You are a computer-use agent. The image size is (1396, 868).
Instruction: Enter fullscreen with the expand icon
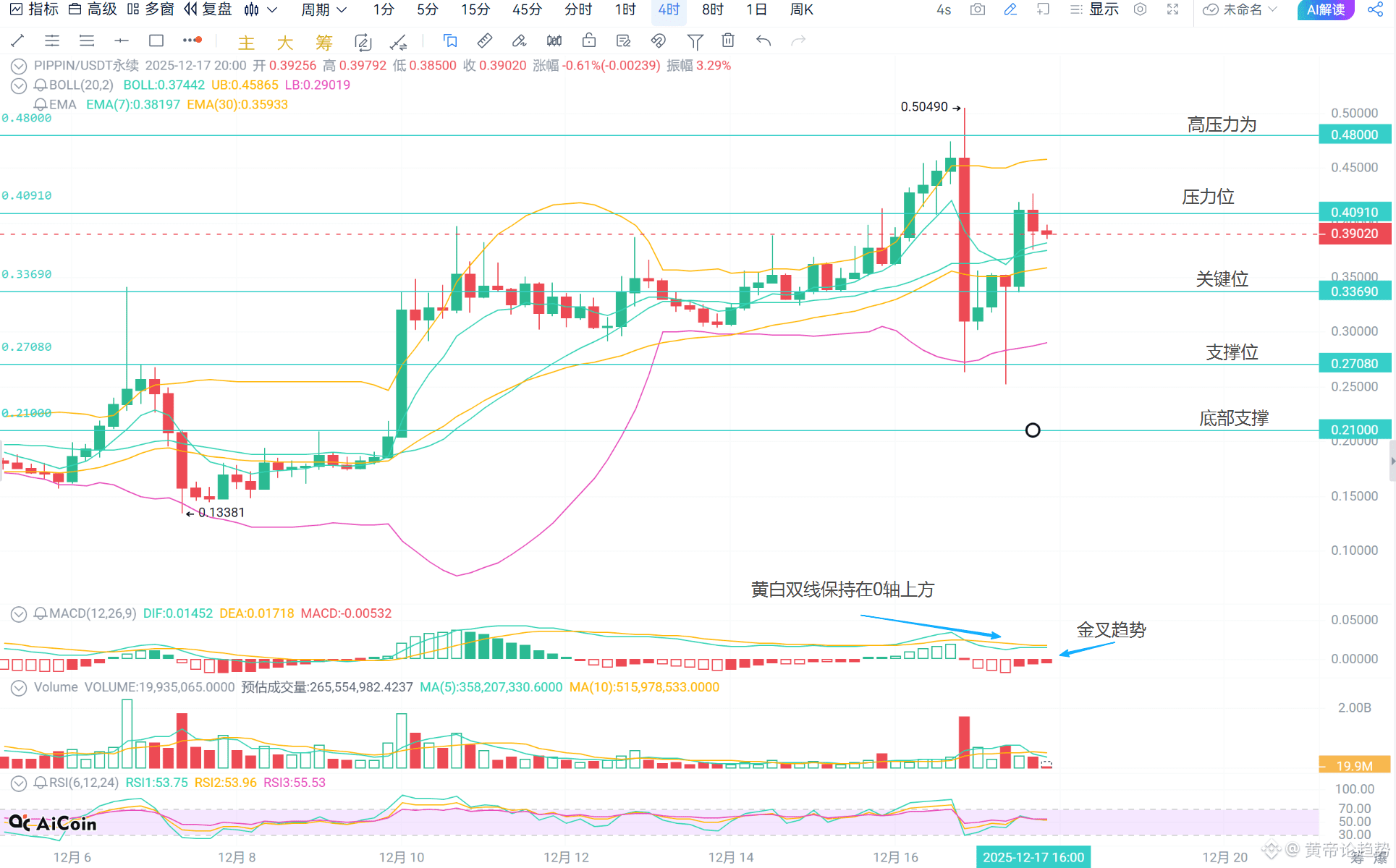click(x=1172, y=10)
